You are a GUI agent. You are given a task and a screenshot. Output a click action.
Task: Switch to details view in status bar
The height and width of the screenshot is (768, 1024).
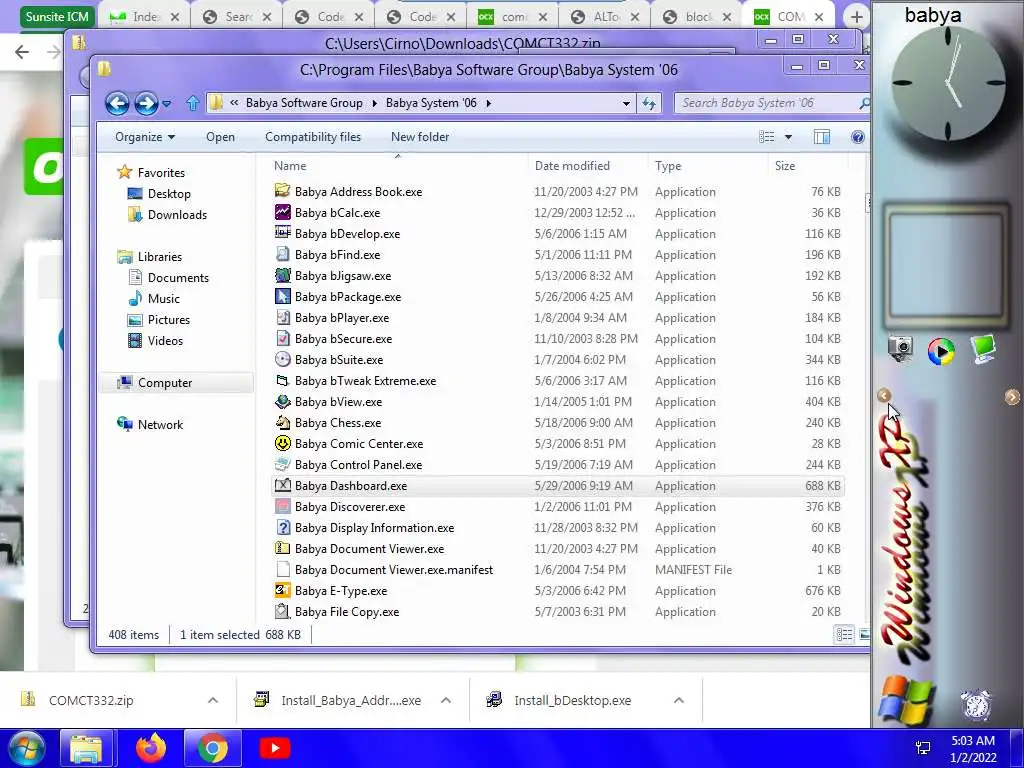tap(844, 634)
